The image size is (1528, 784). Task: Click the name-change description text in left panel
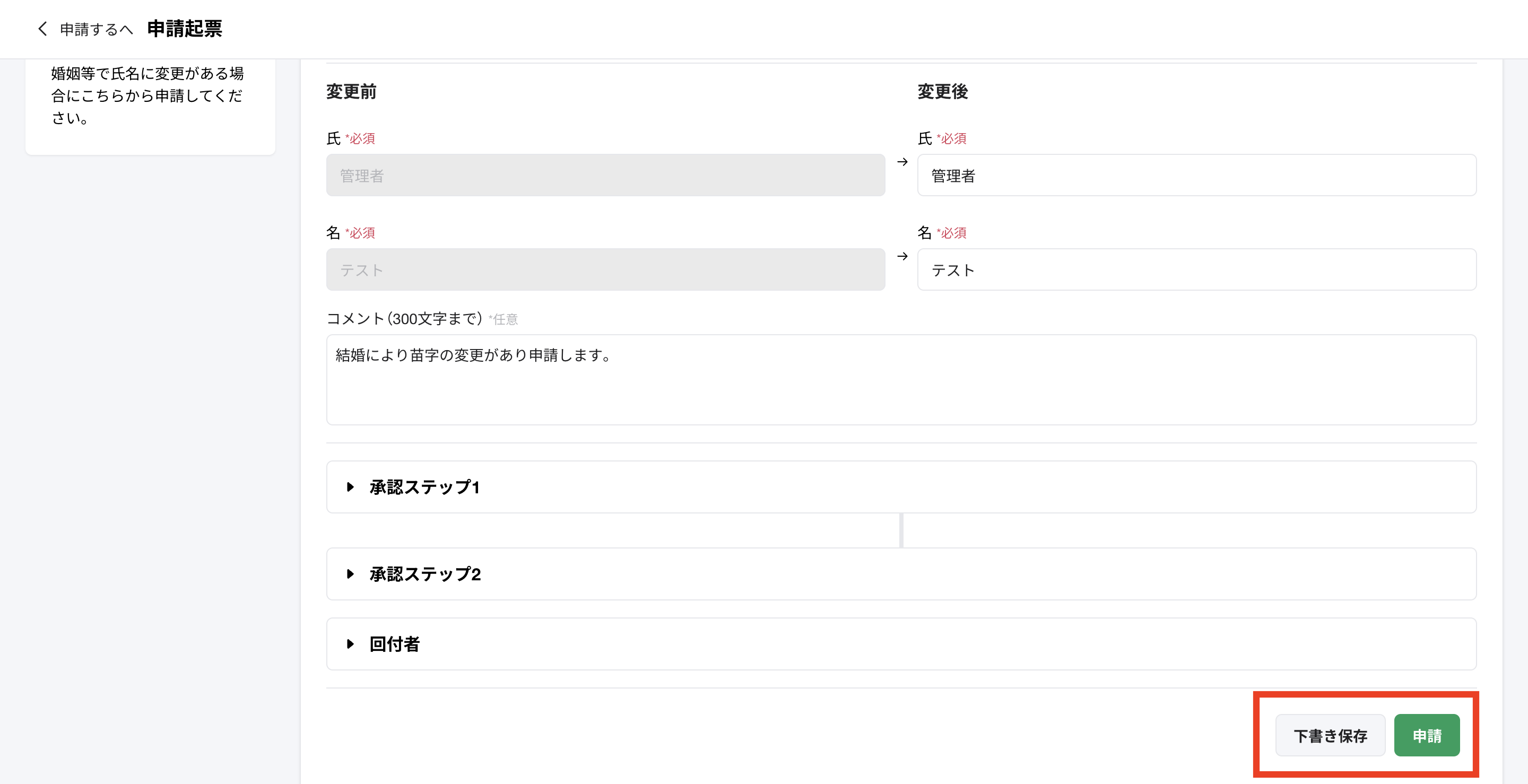pos(147,95)
